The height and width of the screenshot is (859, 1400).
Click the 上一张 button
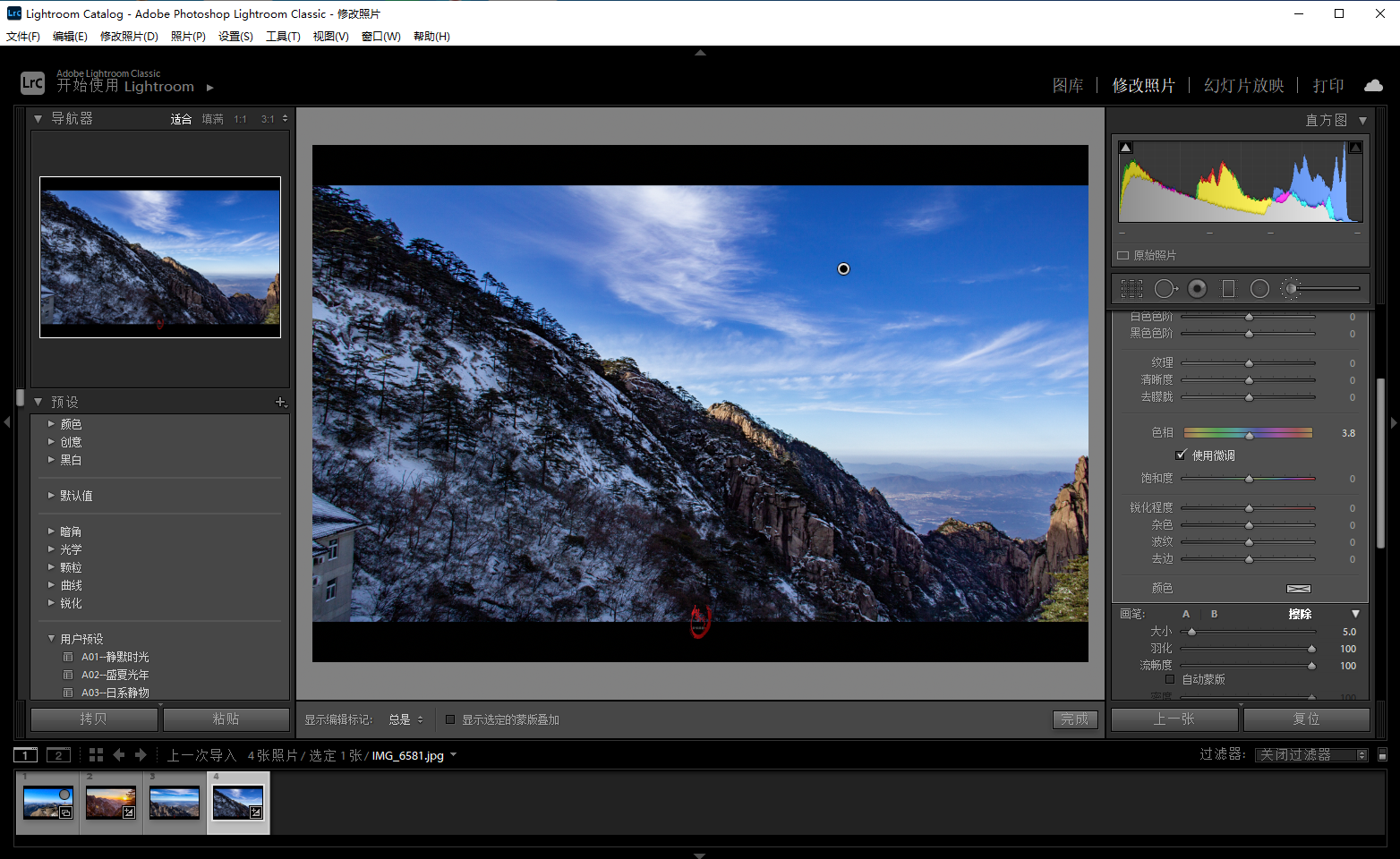[x=1174, y=719]
